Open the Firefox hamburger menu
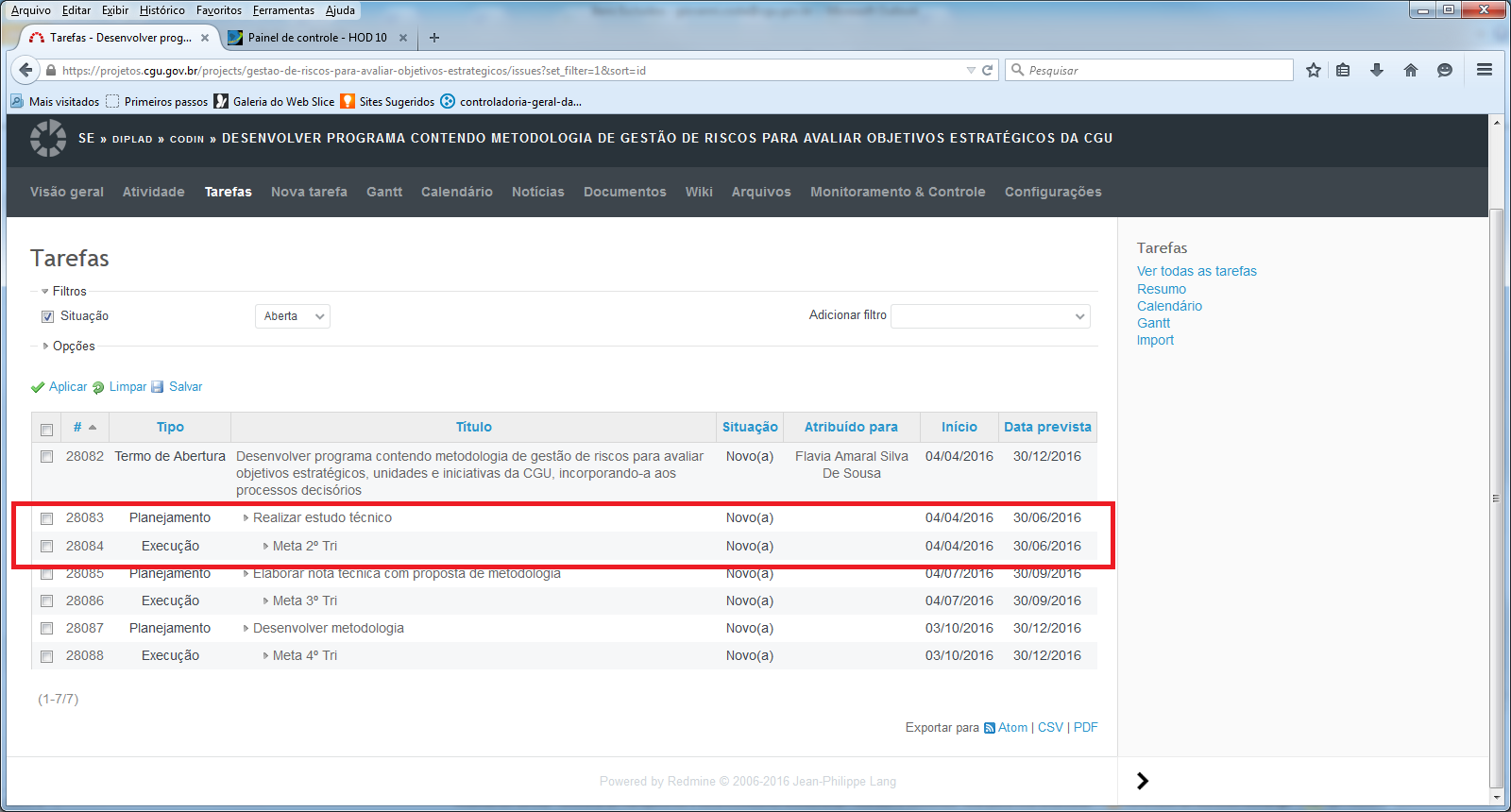This screenshot has width=1511, height=812. (1485, 70)
